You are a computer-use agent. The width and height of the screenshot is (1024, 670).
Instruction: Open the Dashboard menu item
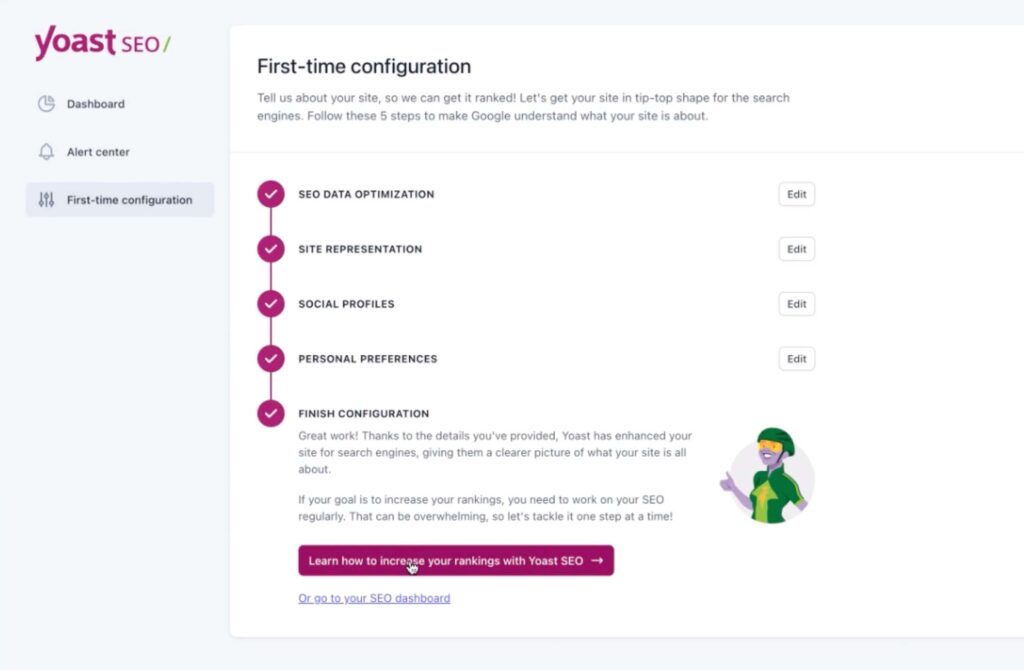pyautogui.click(x=96, y=104)
